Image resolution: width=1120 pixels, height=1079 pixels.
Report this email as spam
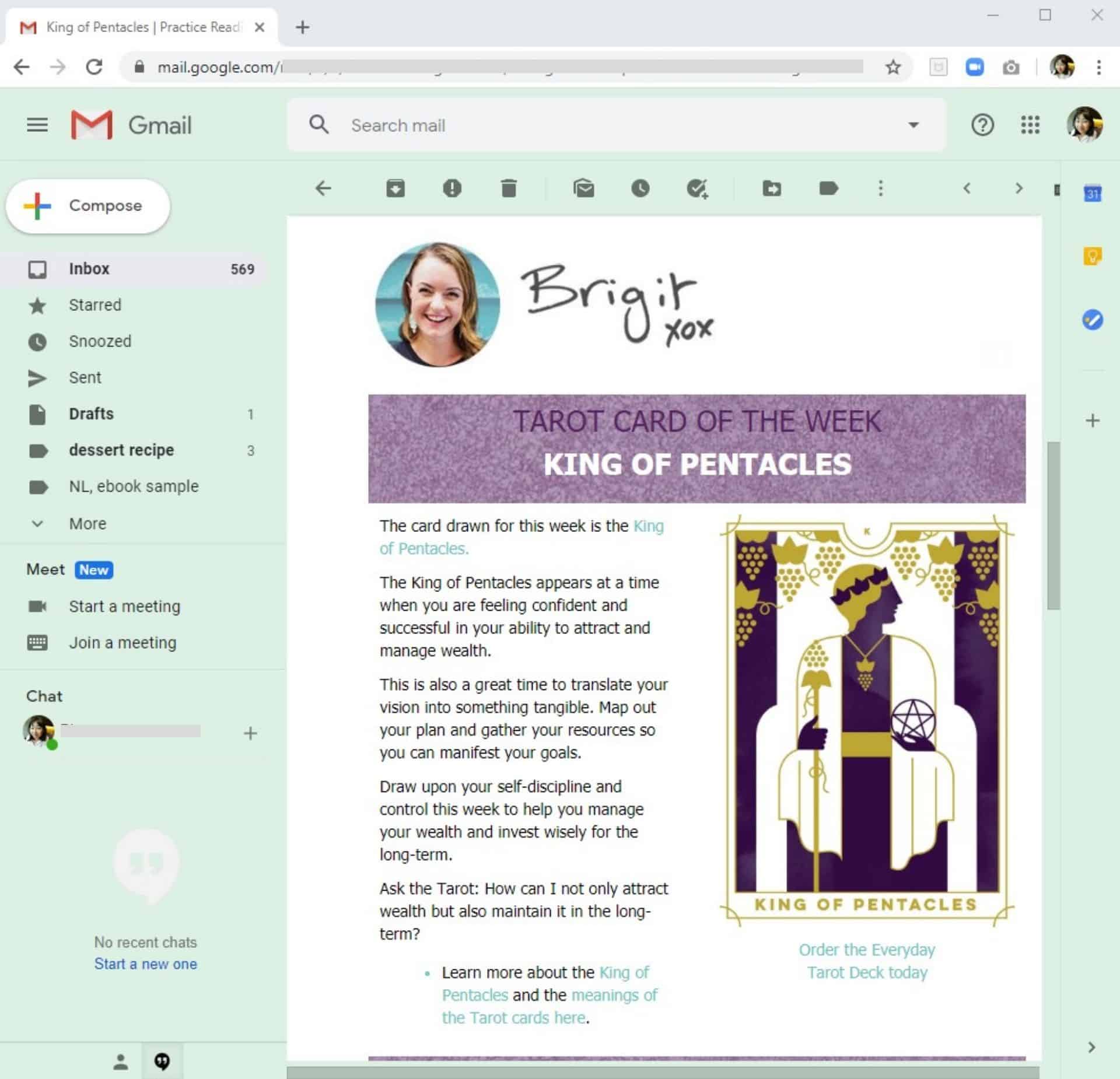point(452,188)
